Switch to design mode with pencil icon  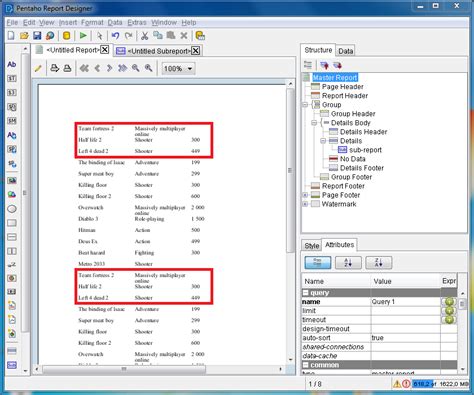click(x=38, y=68)
